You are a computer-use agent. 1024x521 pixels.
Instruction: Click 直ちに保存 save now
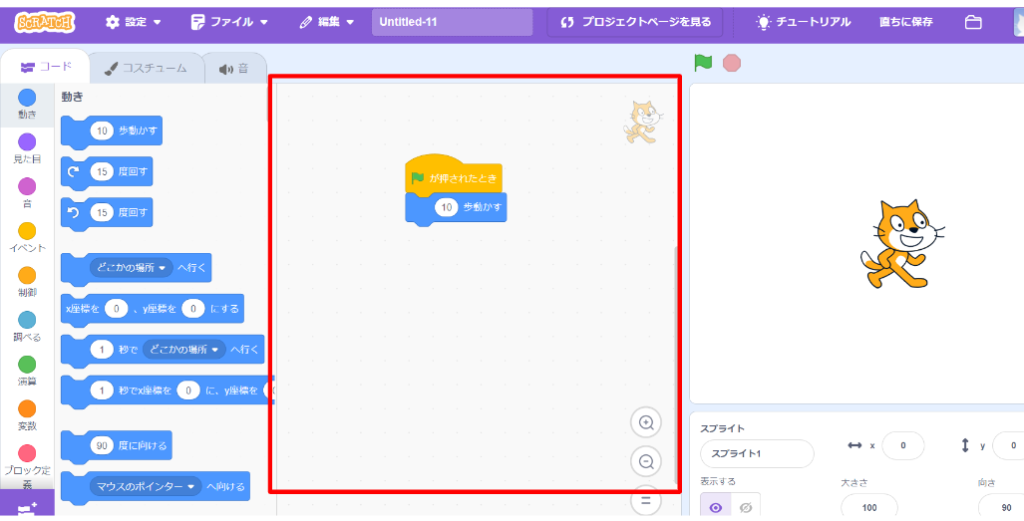coord(906,22)
